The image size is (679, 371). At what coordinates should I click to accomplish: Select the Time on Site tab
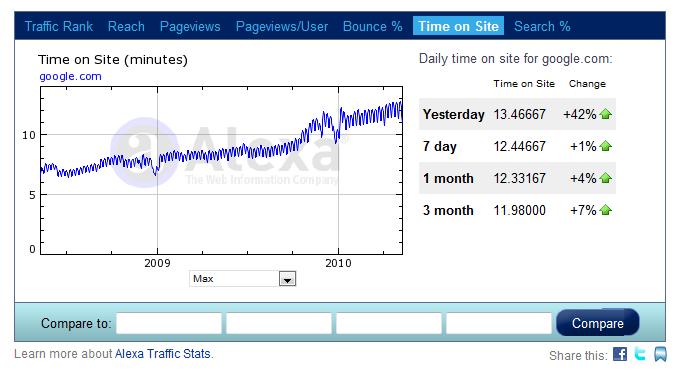[458, 26]
